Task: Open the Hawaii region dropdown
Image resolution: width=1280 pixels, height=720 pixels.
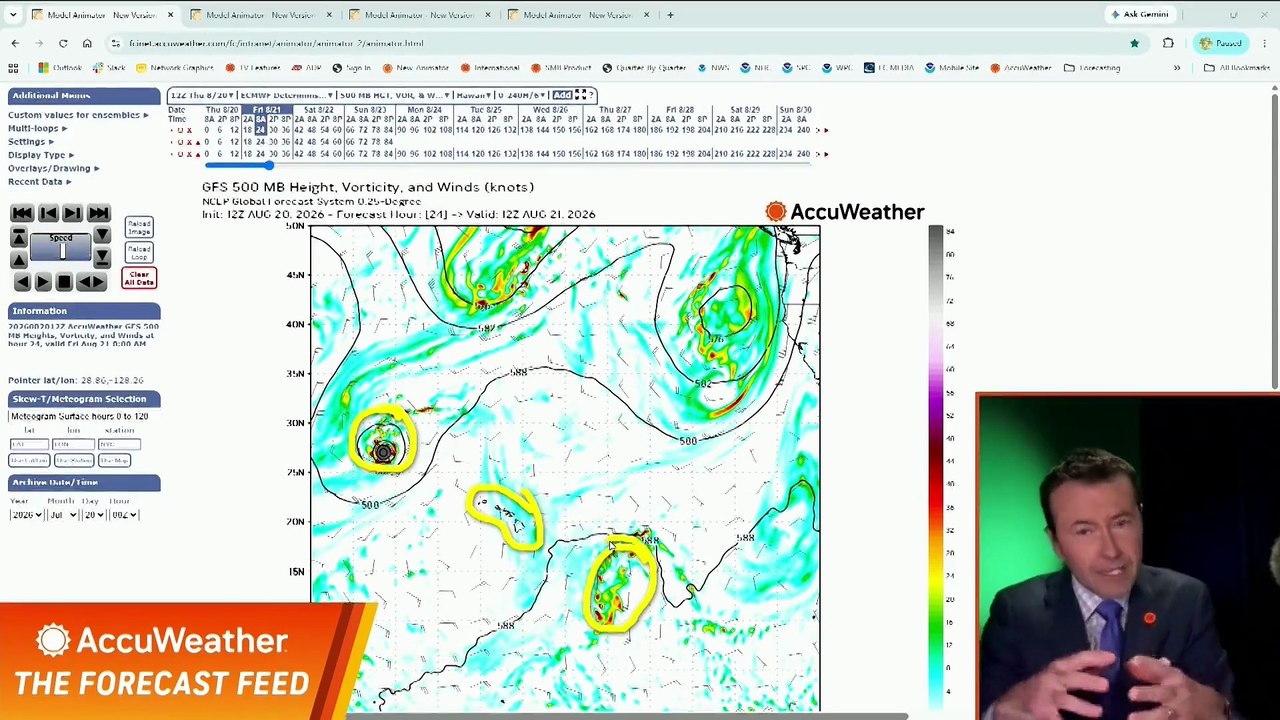Action: pyautogui.click(x=474, y=95)
